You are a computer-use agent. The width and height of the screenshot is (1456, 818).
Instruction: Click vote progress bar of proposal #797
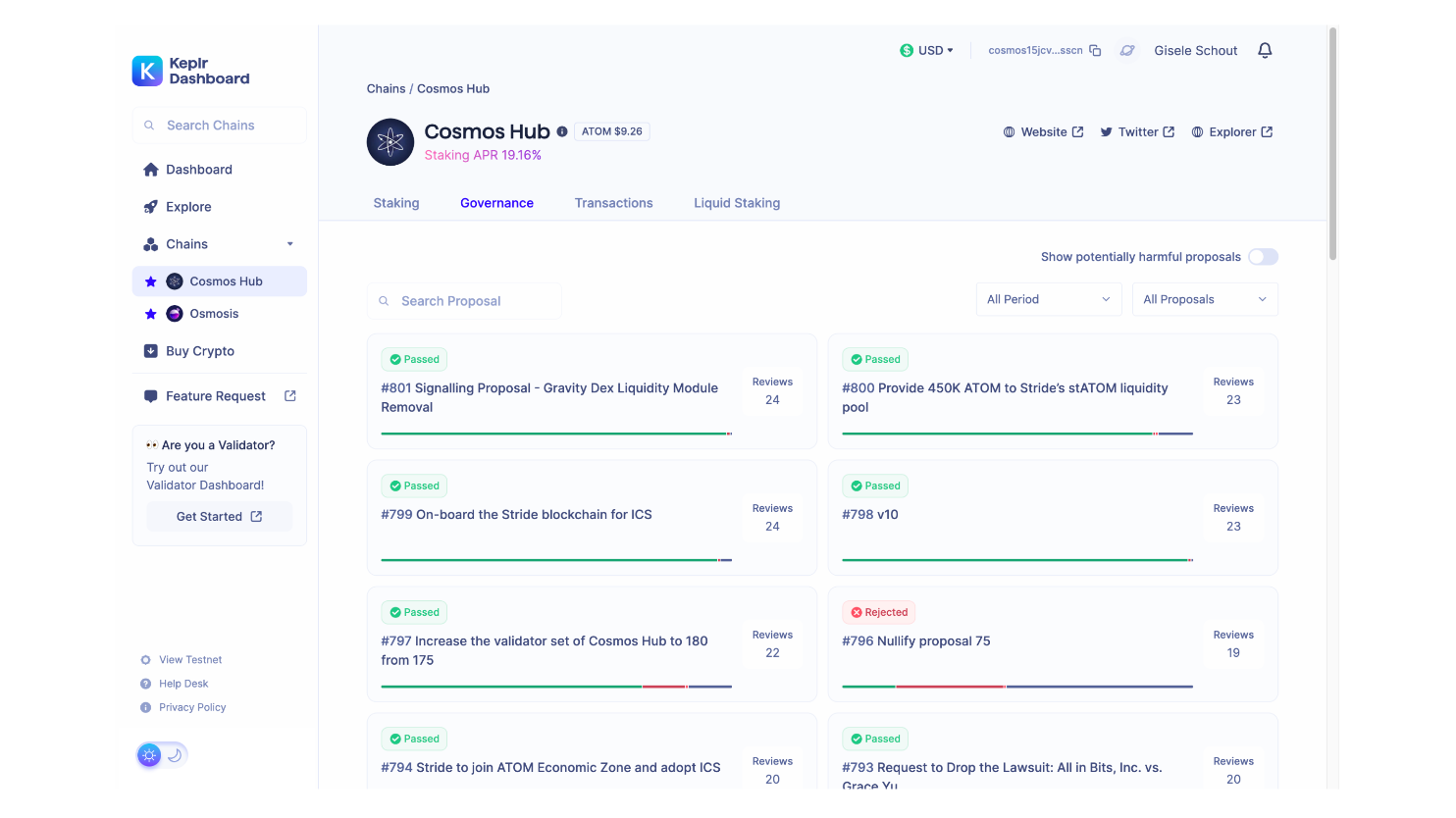556,687
